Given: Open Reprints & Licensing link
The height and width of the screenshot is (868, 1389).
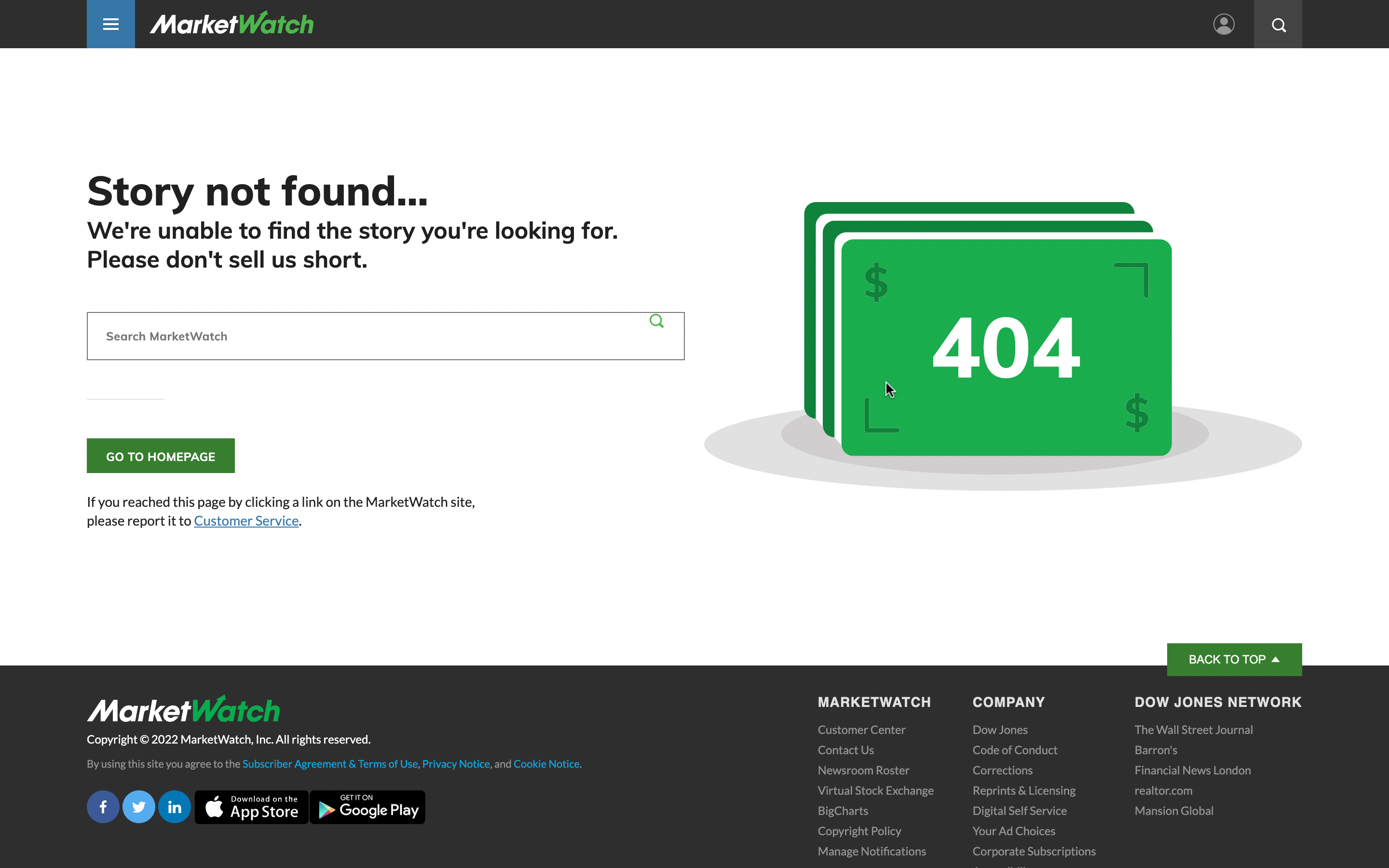Looking at the screenshot, I should pos(1024,790).
